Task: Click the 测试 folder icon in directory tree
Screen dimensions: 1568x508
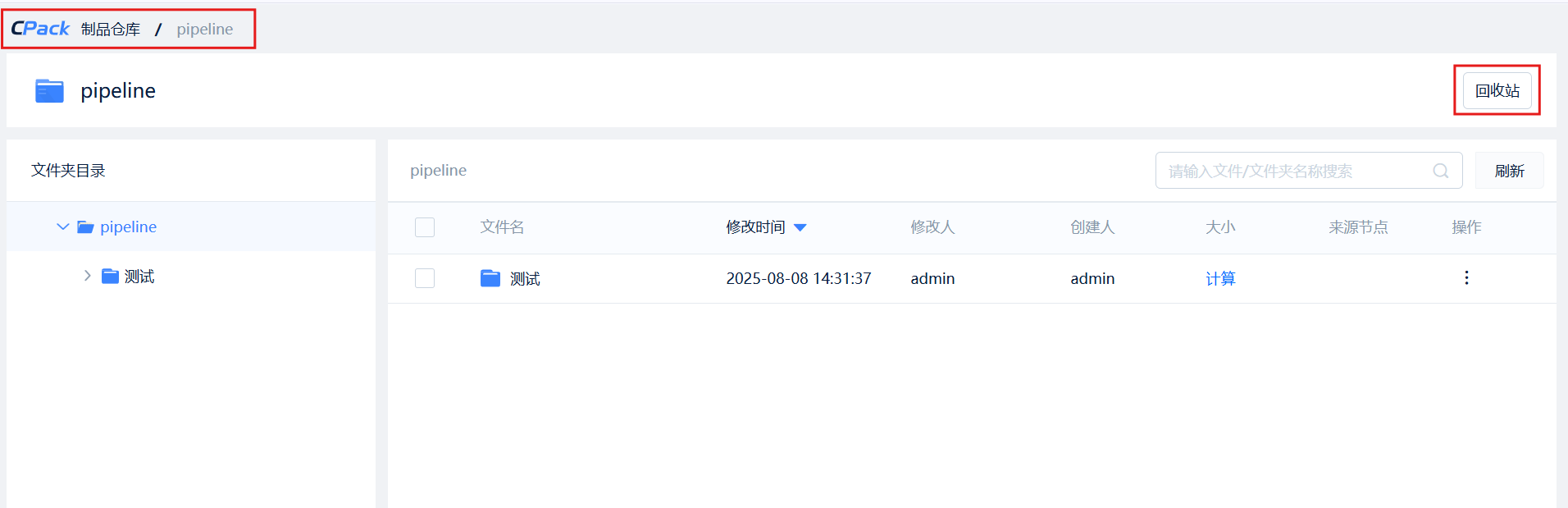Action: [x=110, y=277]
